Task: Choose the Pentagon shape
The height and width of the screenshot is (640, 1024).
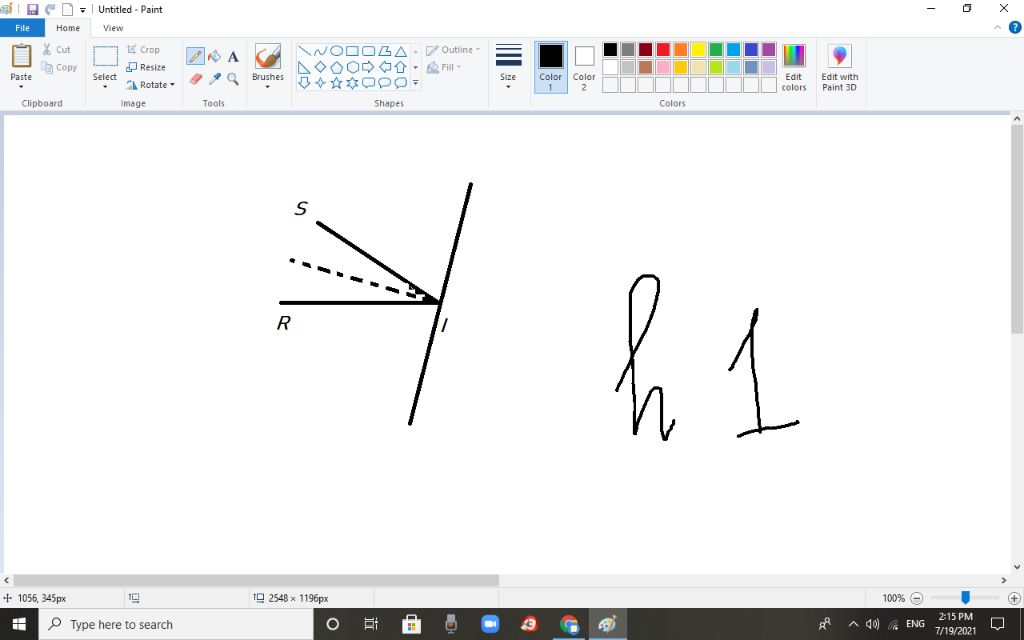Action: (x=336, y=67)
